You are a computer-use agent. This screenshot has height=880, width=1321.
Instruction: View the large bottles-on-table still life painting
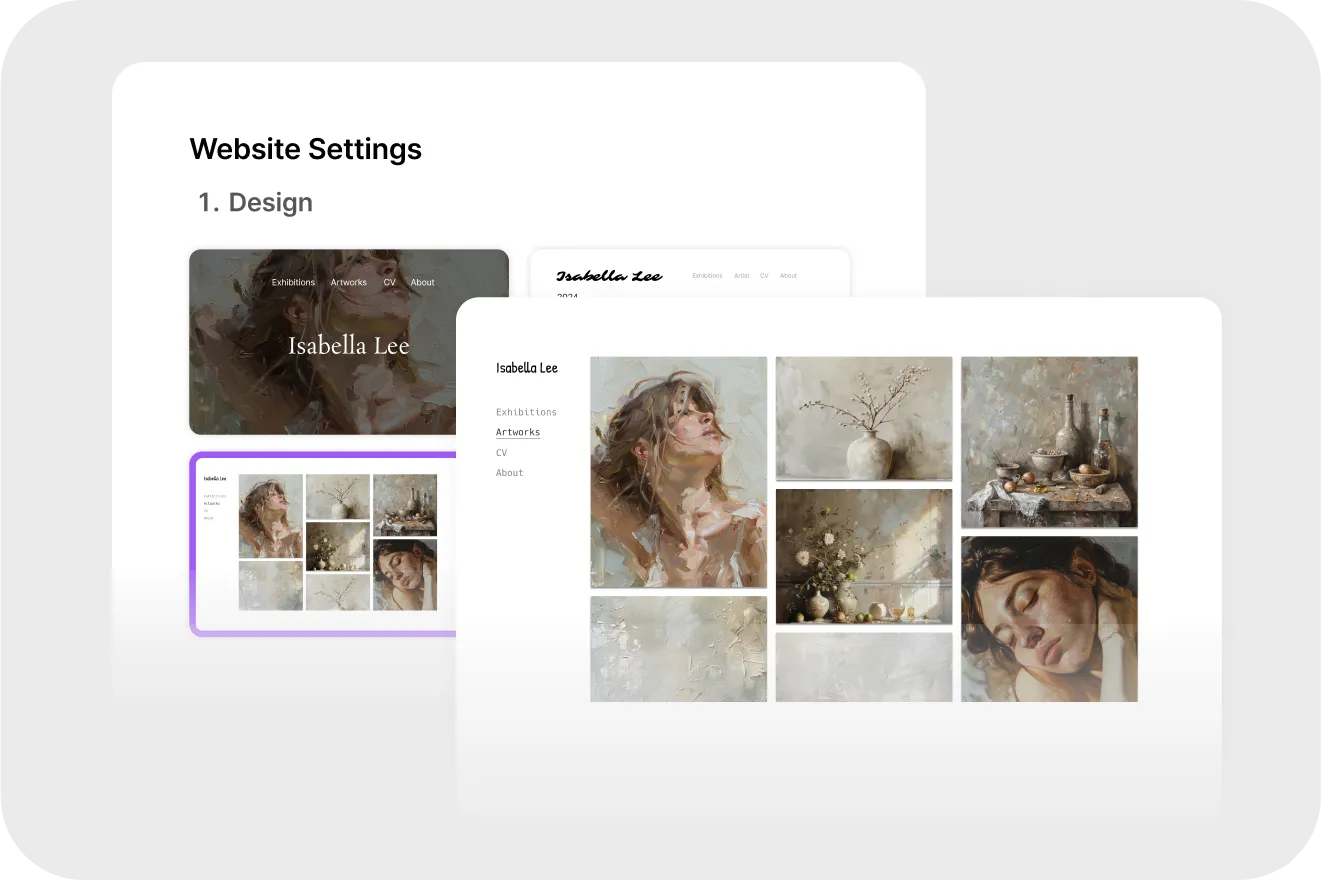tap(1049, 442)
